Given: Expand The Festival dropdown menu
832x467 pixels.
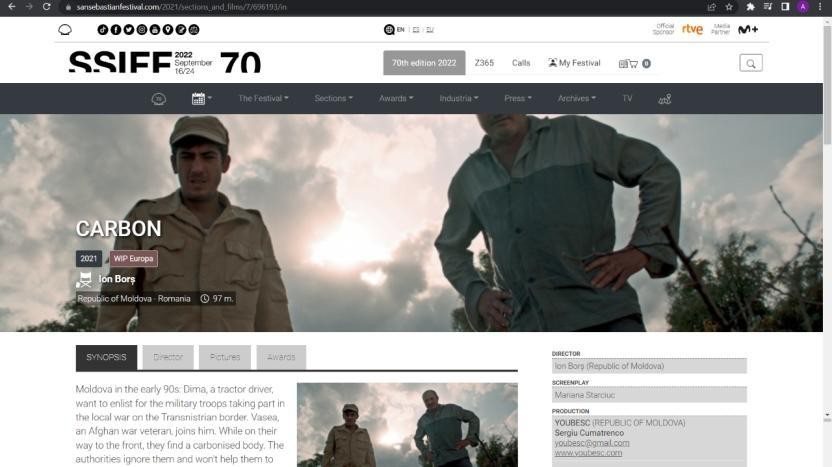Looking at the screenshot, I should 263,99.
